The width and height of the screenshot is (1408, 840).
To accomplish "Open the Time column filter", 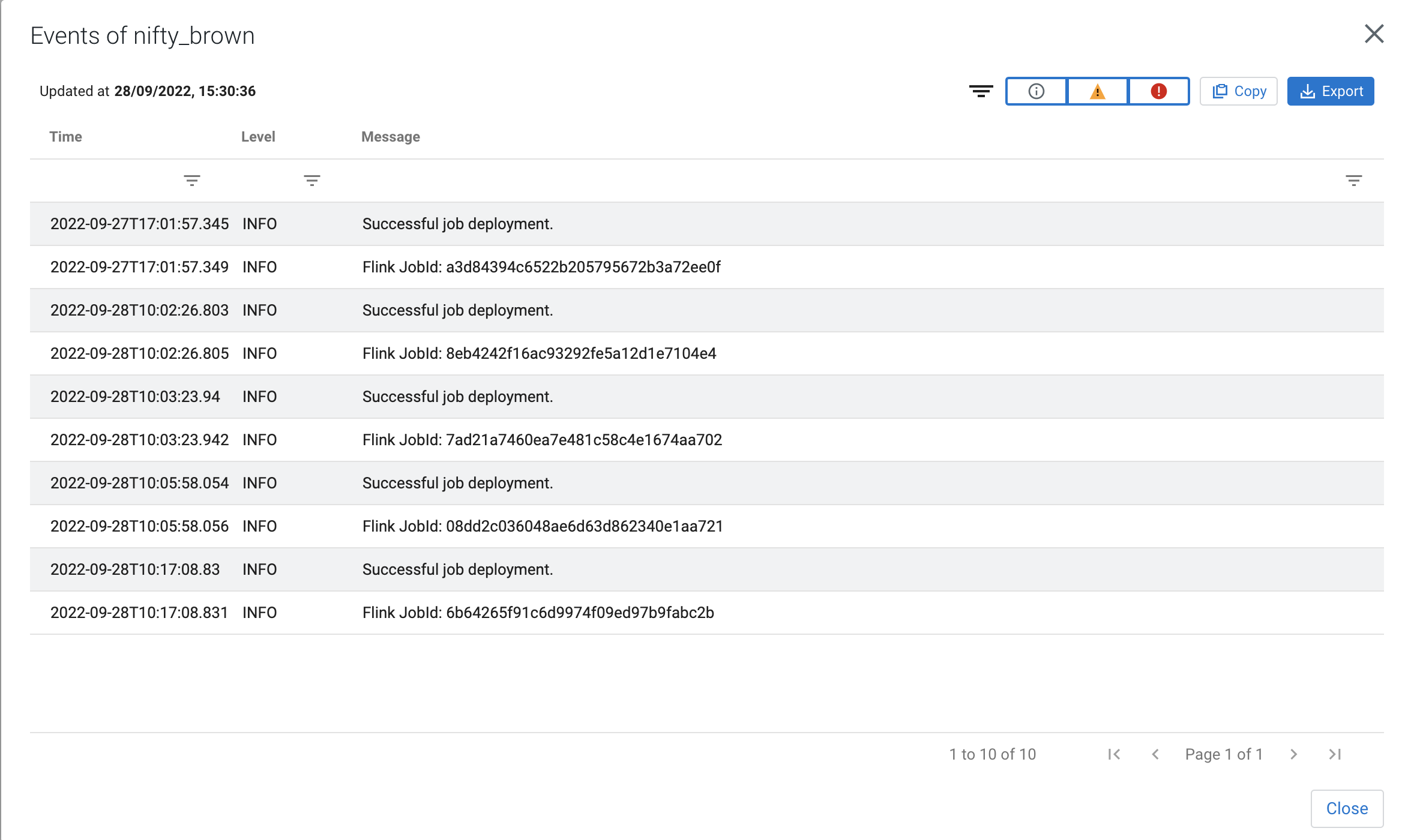I will 192,180.
